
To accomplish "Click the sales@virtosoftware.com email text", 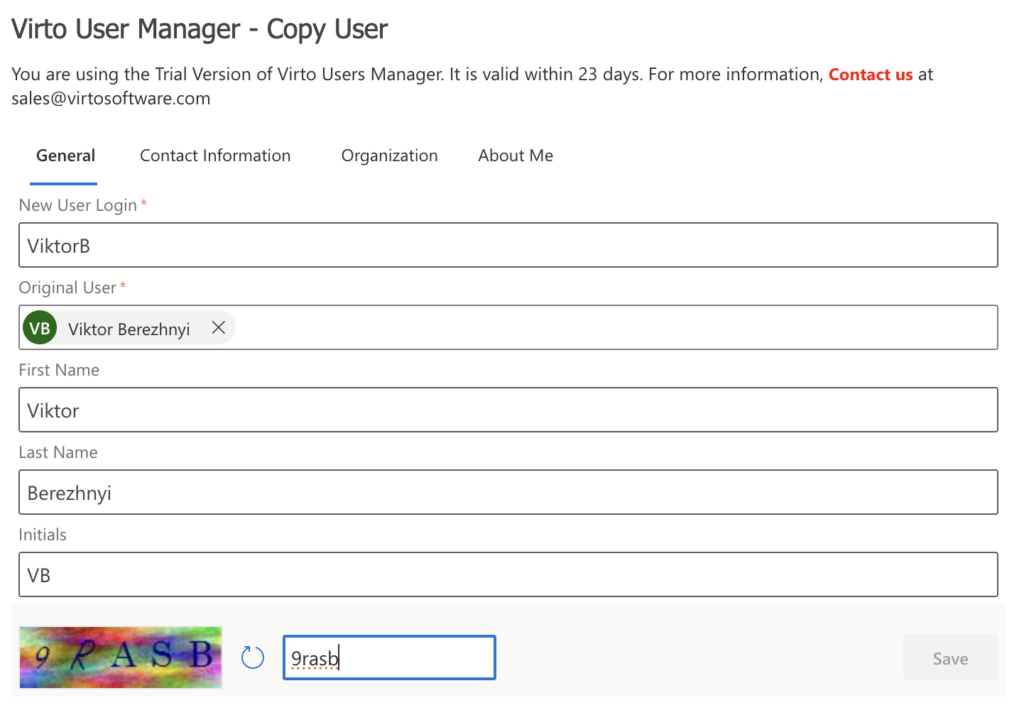I will pyautogui.click(x=111, y=99).
